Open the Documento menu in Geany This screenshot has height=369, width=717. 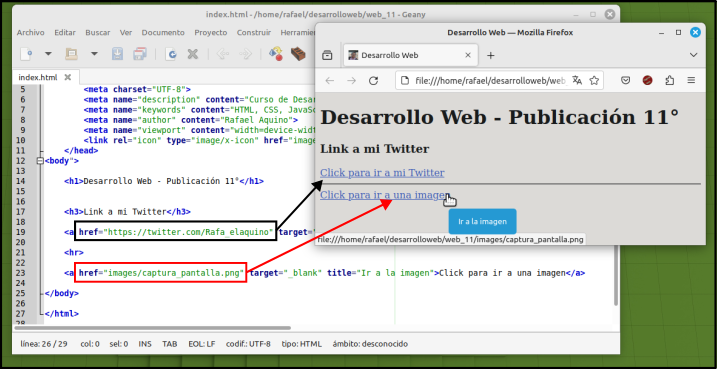point(163,32)
